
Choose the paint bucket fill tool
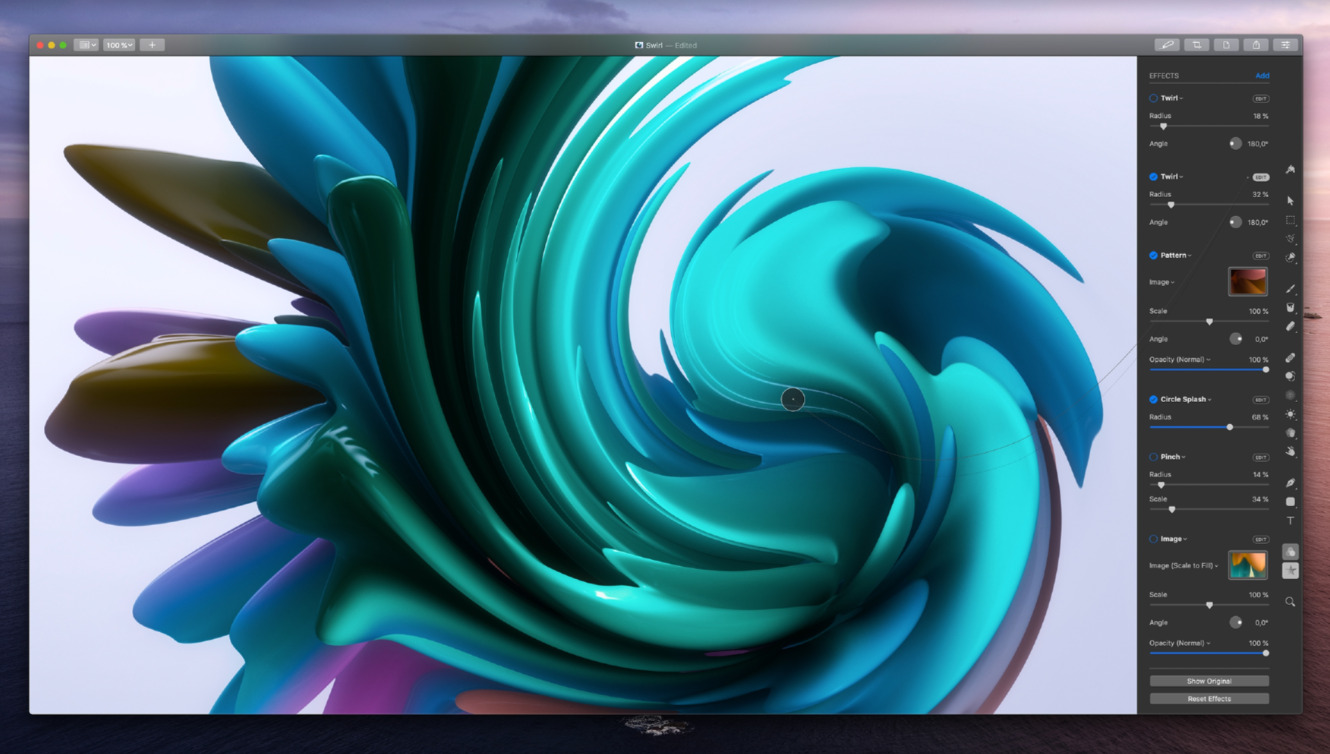tap(1290, 308)
